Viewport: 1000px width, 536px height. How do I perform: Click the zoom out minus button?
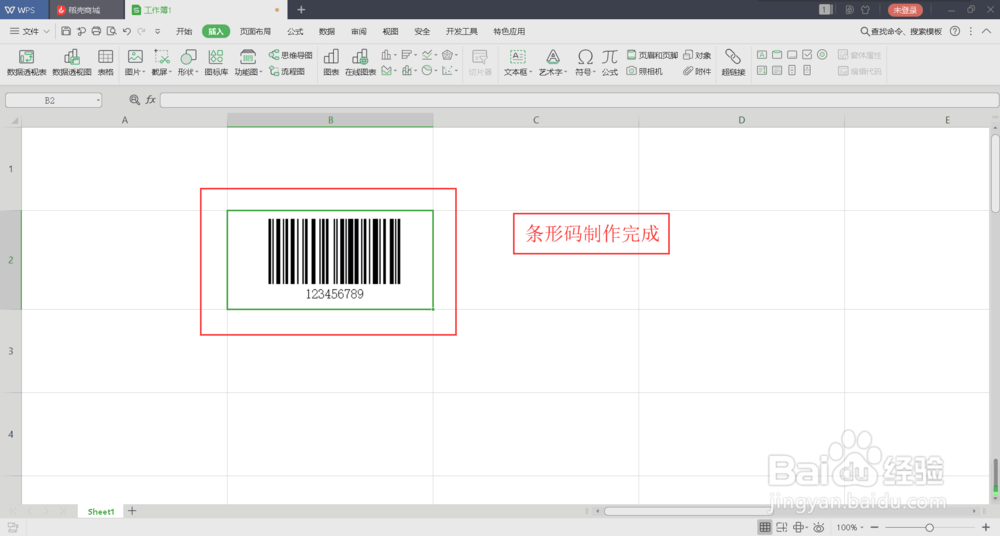[874, 527]
